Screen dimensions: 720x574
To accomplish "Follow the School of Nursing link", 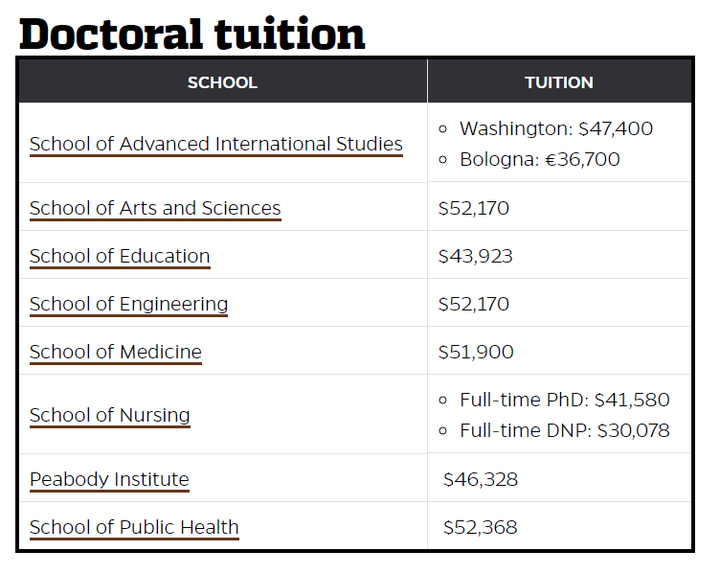I will [110, 415].
